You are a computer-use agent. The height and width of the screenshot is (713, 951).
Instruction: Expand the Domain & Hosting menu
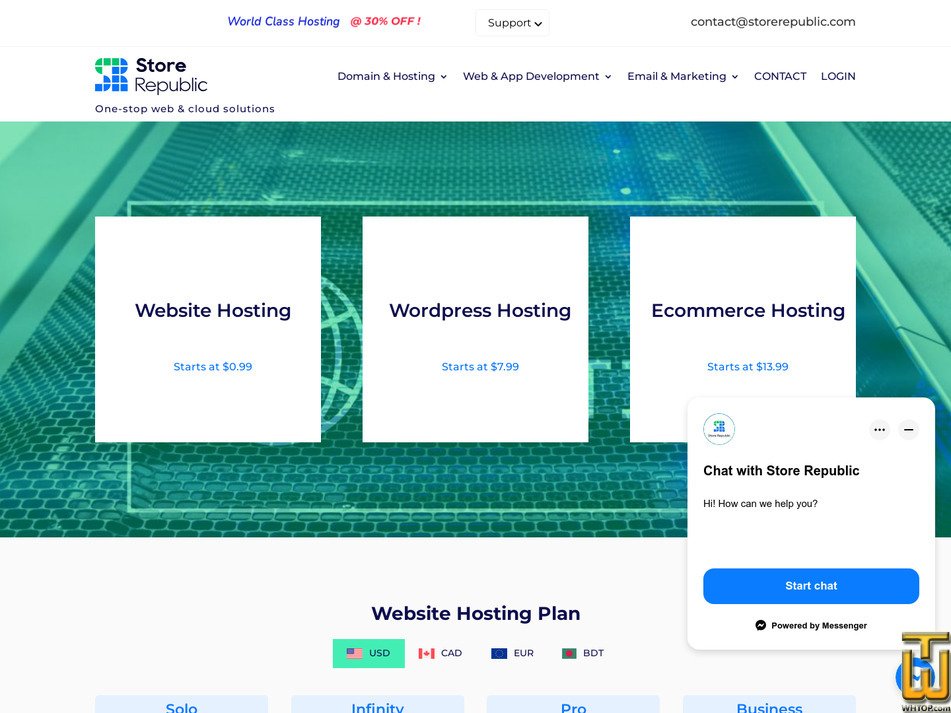(392, 76)
